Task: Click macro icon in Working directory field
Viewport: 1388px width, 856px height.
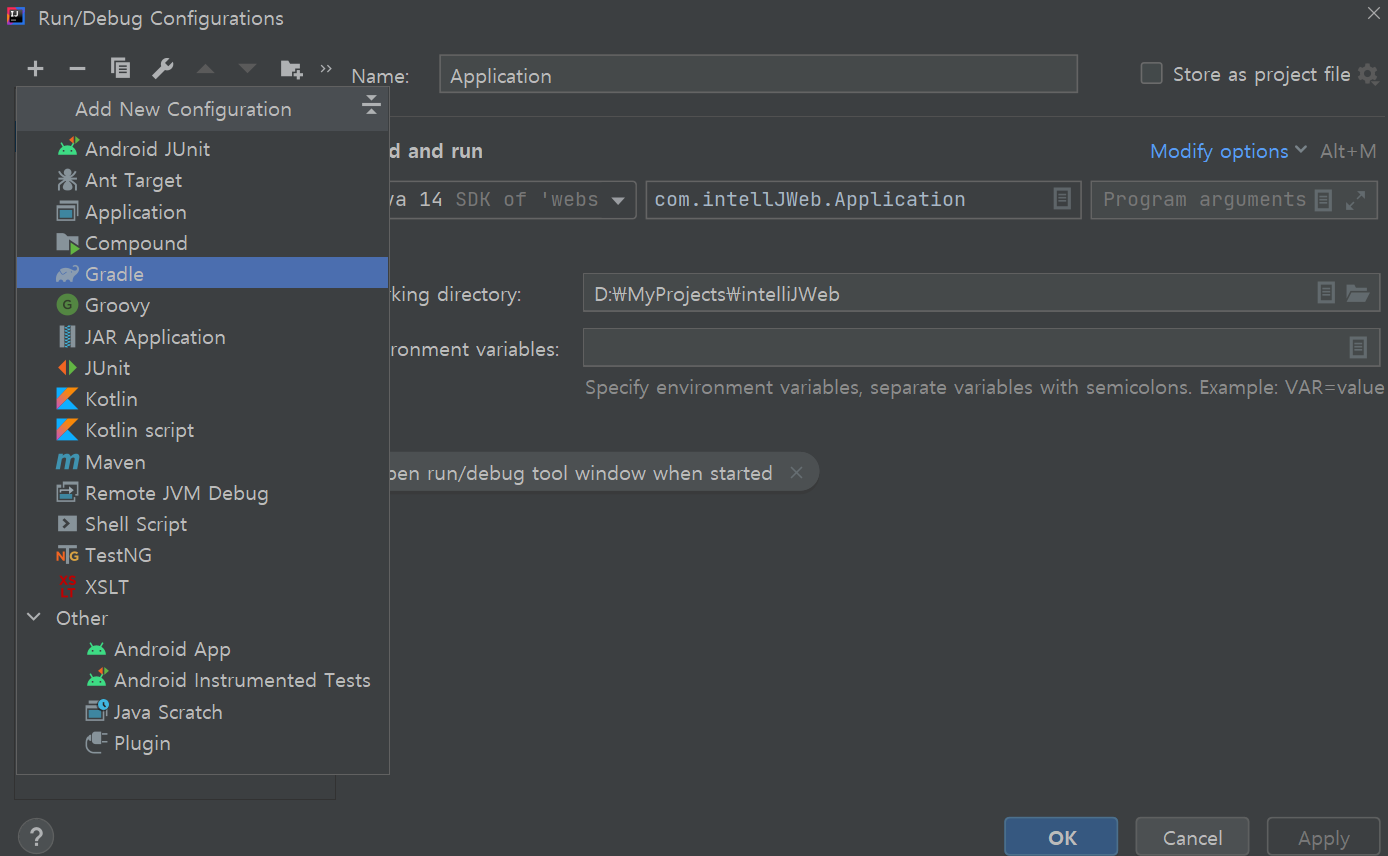Action: pyautogui.click(x=1326, y=293)
